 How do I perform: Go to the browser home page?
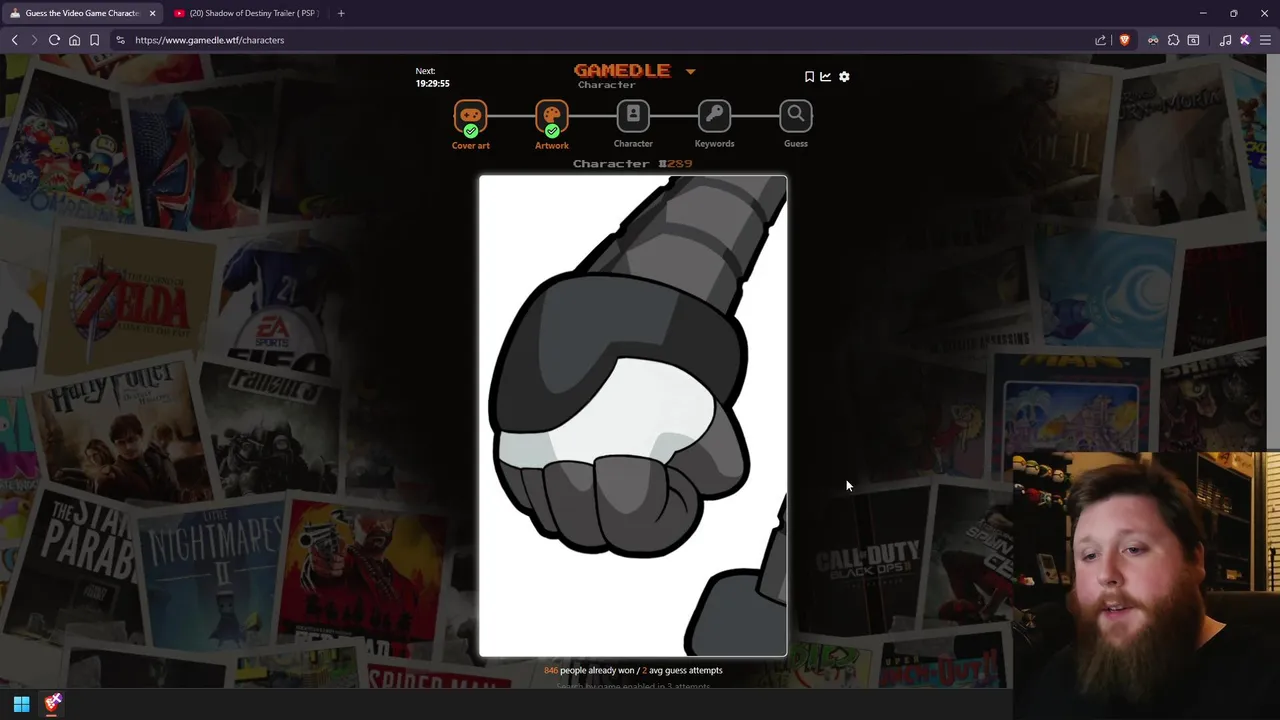tap(74, 40)
